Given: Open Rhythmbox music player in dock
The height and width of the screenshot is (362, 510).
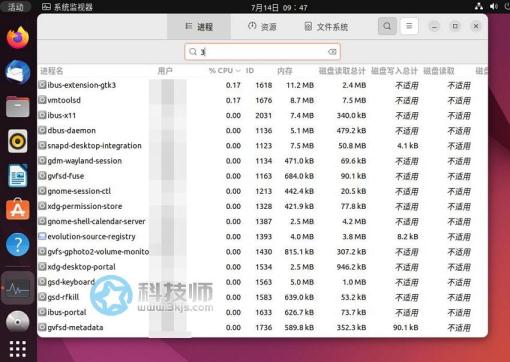Looking at the screenshot, I should coord(18,141).
